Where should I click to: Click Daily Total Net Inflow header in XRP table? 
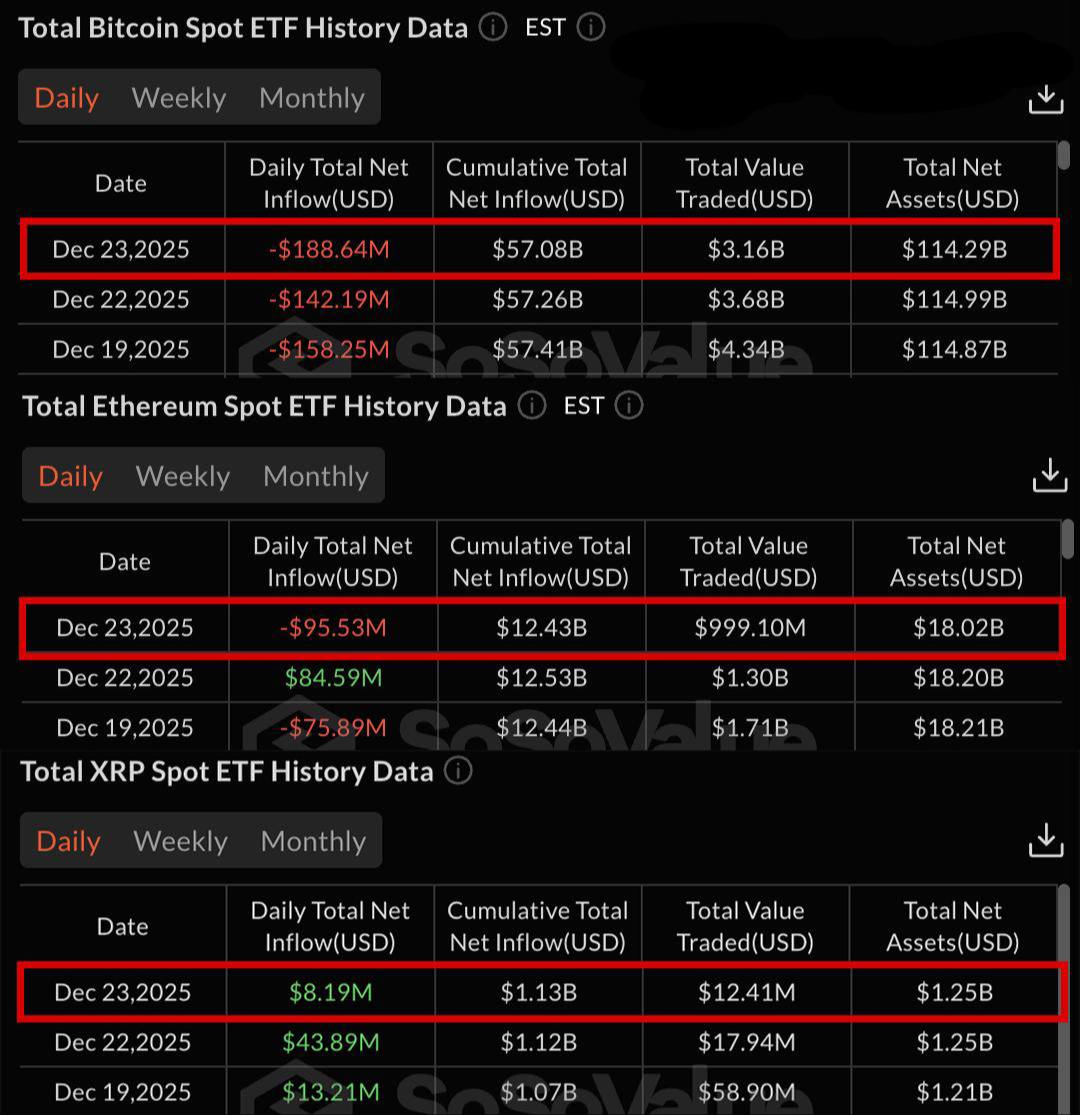(330, 926)
